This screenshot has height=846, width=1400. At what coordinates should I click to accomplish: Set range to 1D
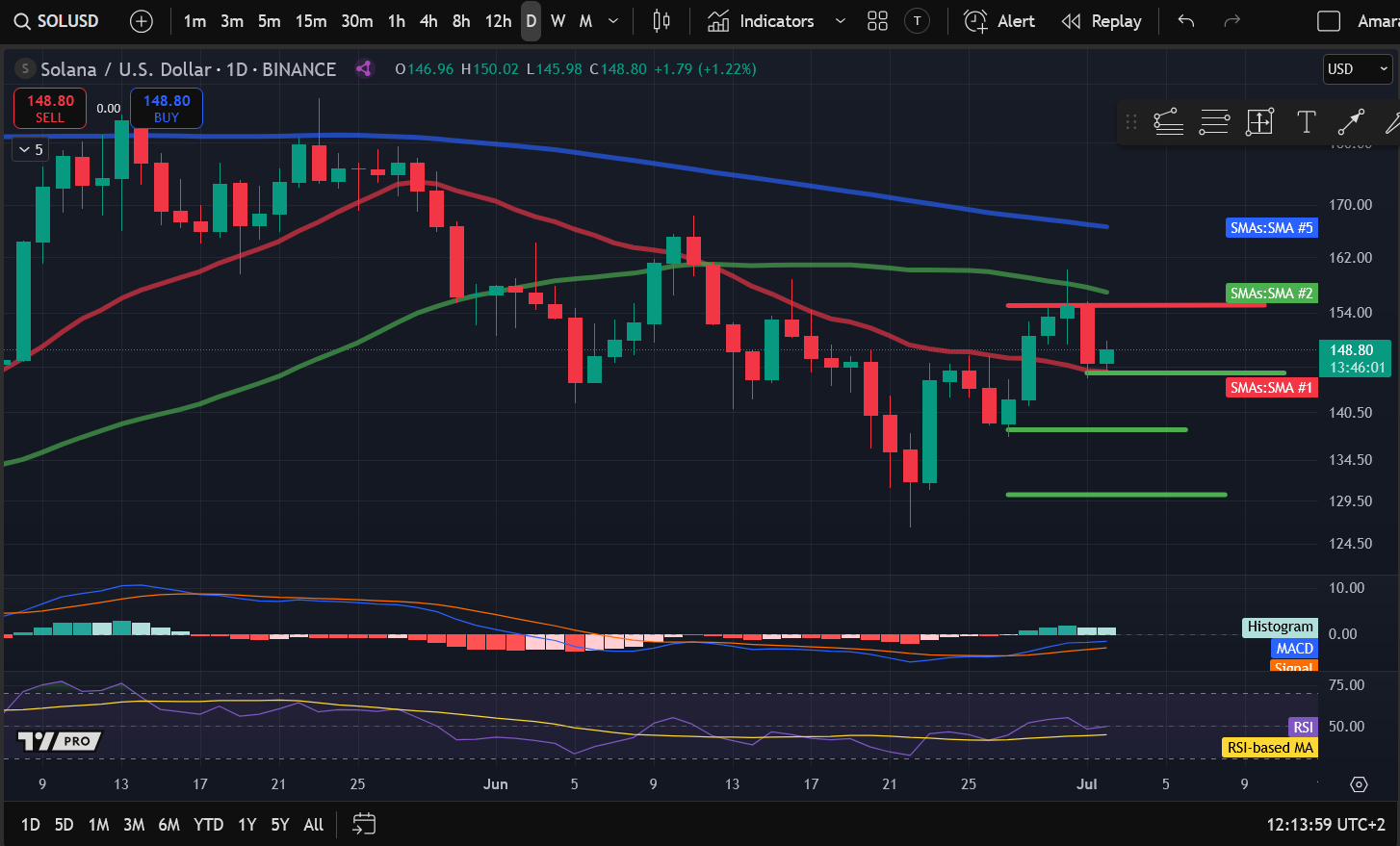coord(31,824)
